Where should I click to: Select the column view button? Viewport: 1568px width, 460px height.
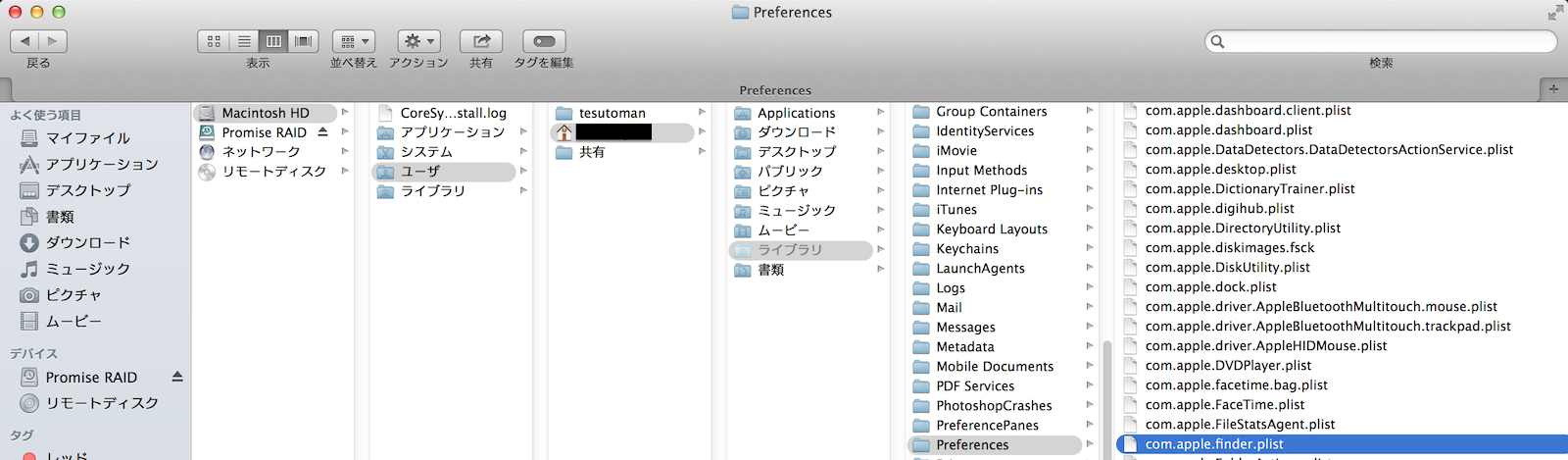(x=273, y=41)
